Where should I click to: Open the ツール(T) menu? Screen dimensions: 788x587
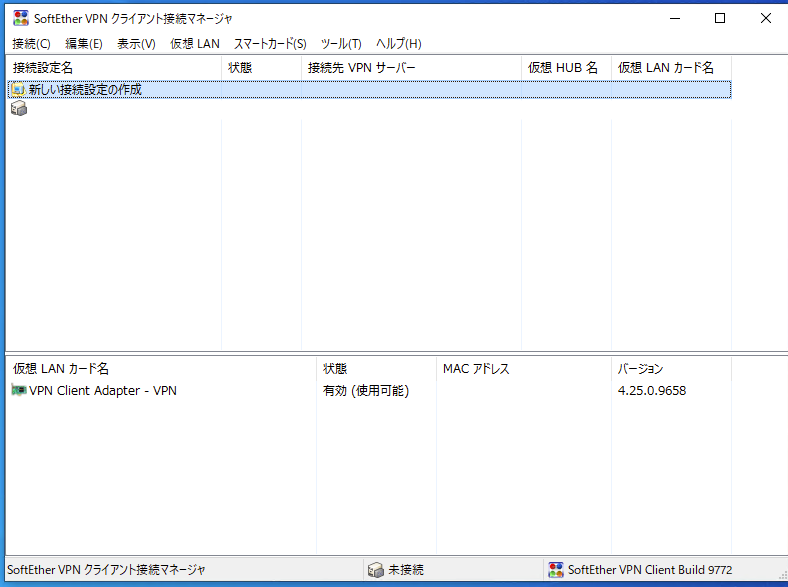[x=341, y=44]
